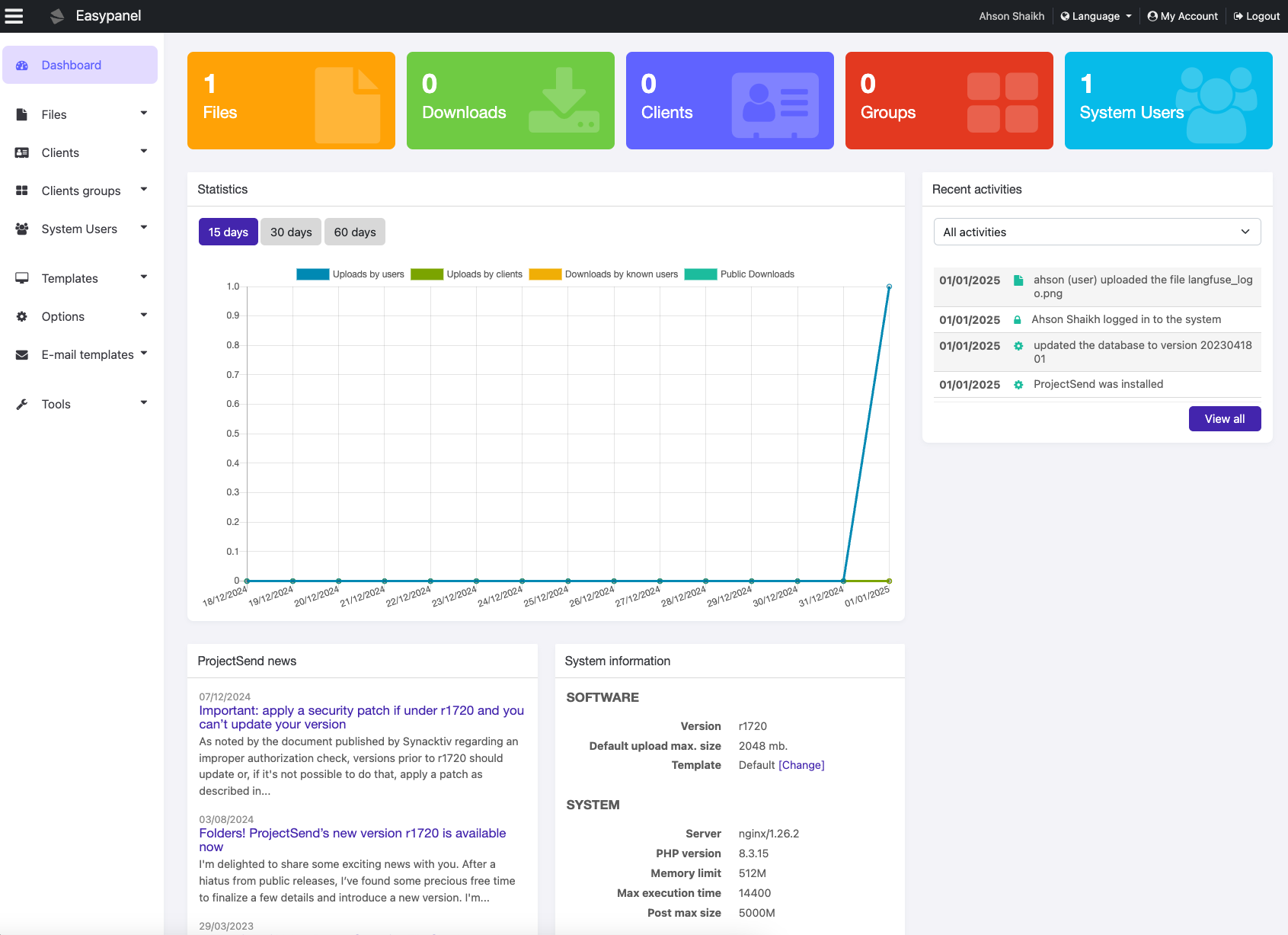Viewport: 1288px width, 935px height.
Task: Select the Files icon in the sidebar
Action: (x=21, y=114)
